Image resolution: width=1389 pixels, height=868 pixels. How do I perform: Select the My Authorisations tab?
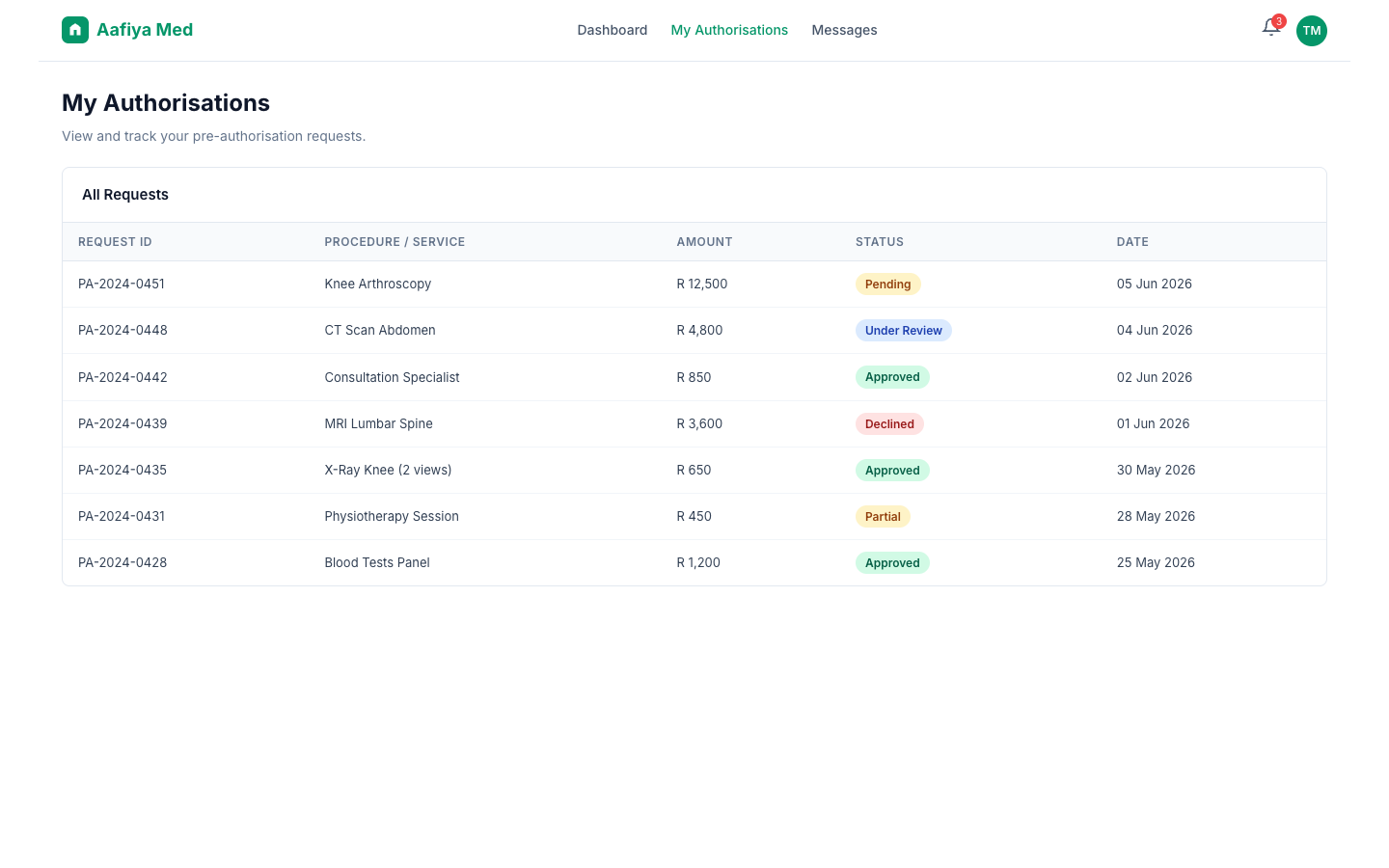coord(729,30)
